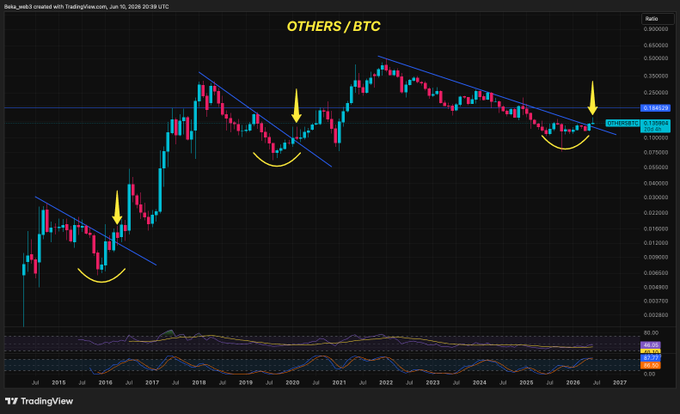Select the blue 87.77 stochastic value tag
The image size is (680, 414).
(x=651, y=358)
